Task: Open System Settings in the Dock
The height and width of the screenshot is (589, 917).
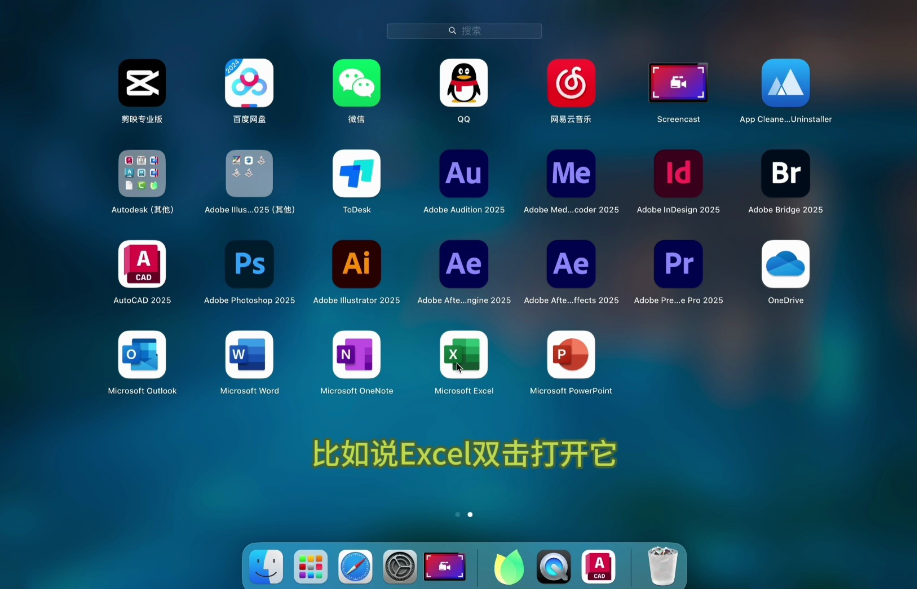Action: (x=400, y=567)
